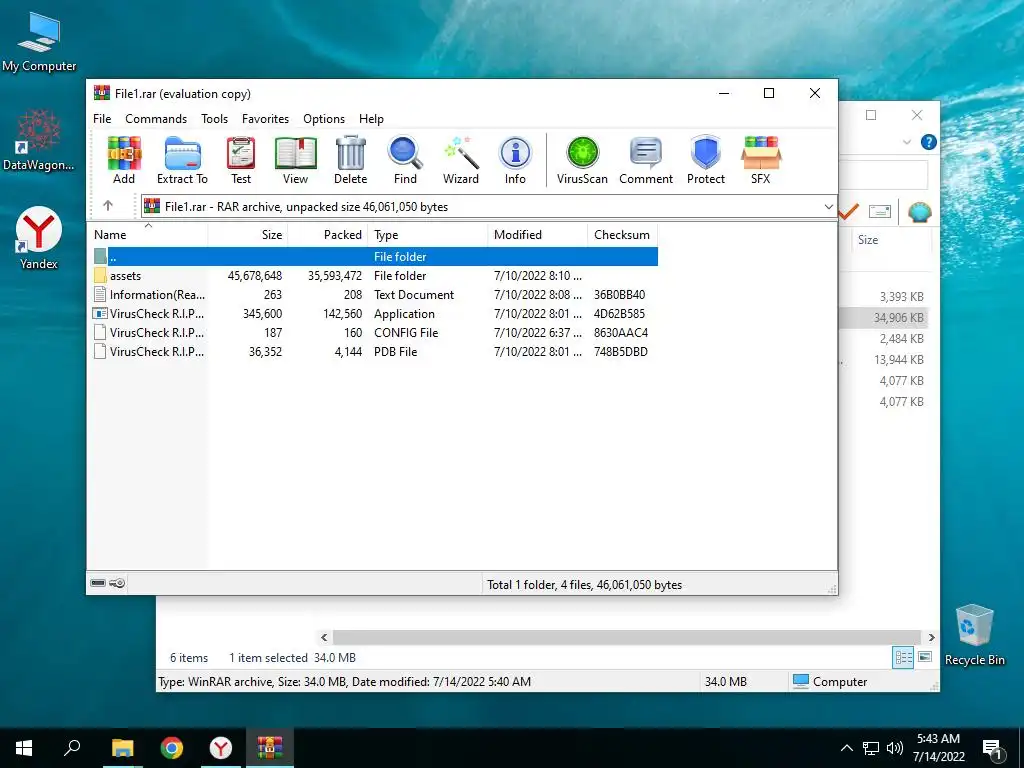Click the key password icon in status bar
Viewport: 1024px width, 768px height.
coord(118,583)
